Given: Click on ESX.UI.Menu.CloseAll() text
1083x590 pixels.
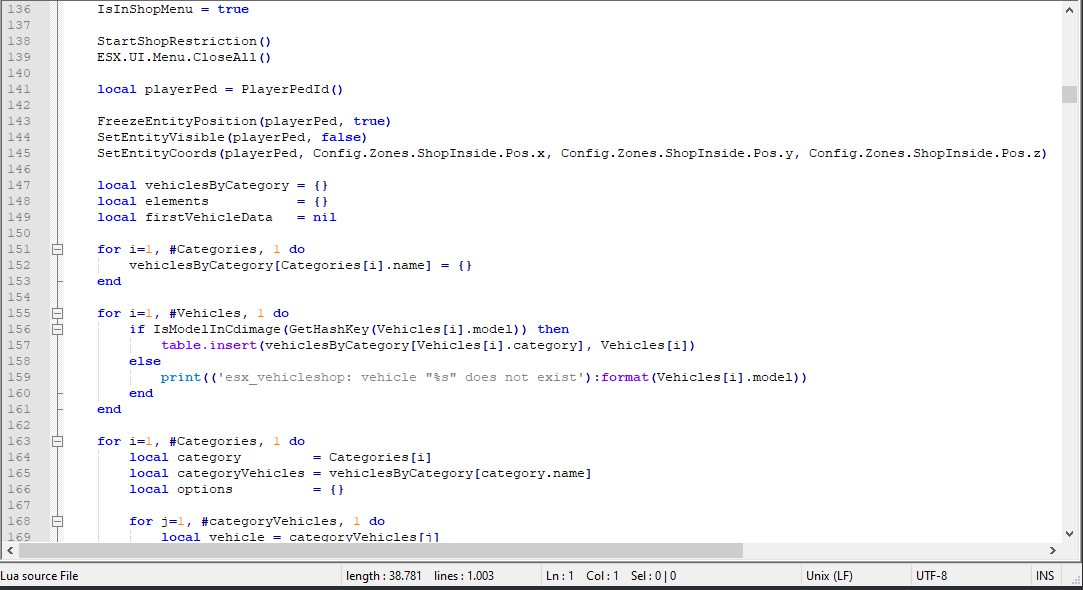Looking at the screenshot, I should tap(184, 57).
